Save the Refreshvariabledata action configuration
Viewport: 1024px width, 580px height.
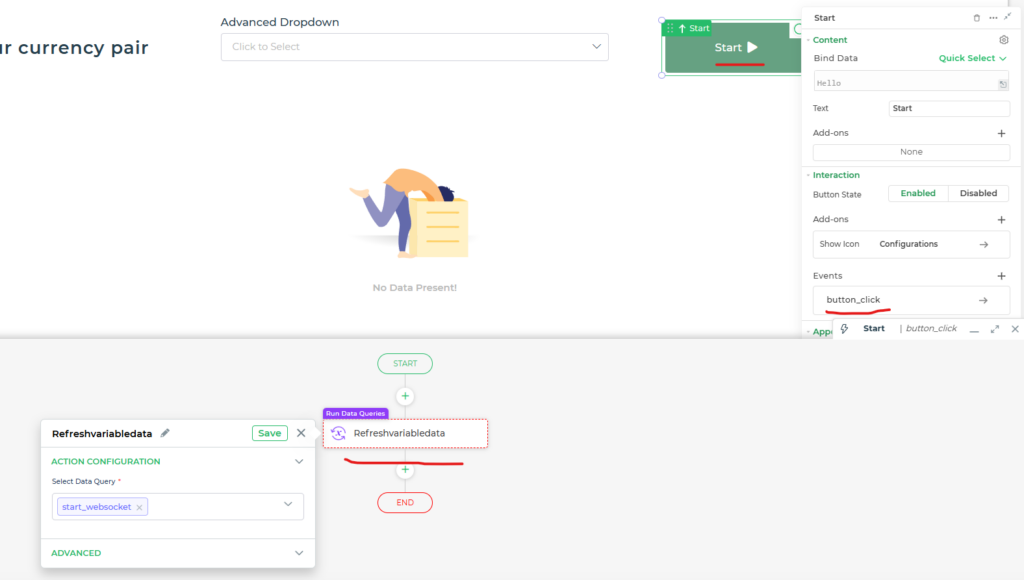point(269,433)
